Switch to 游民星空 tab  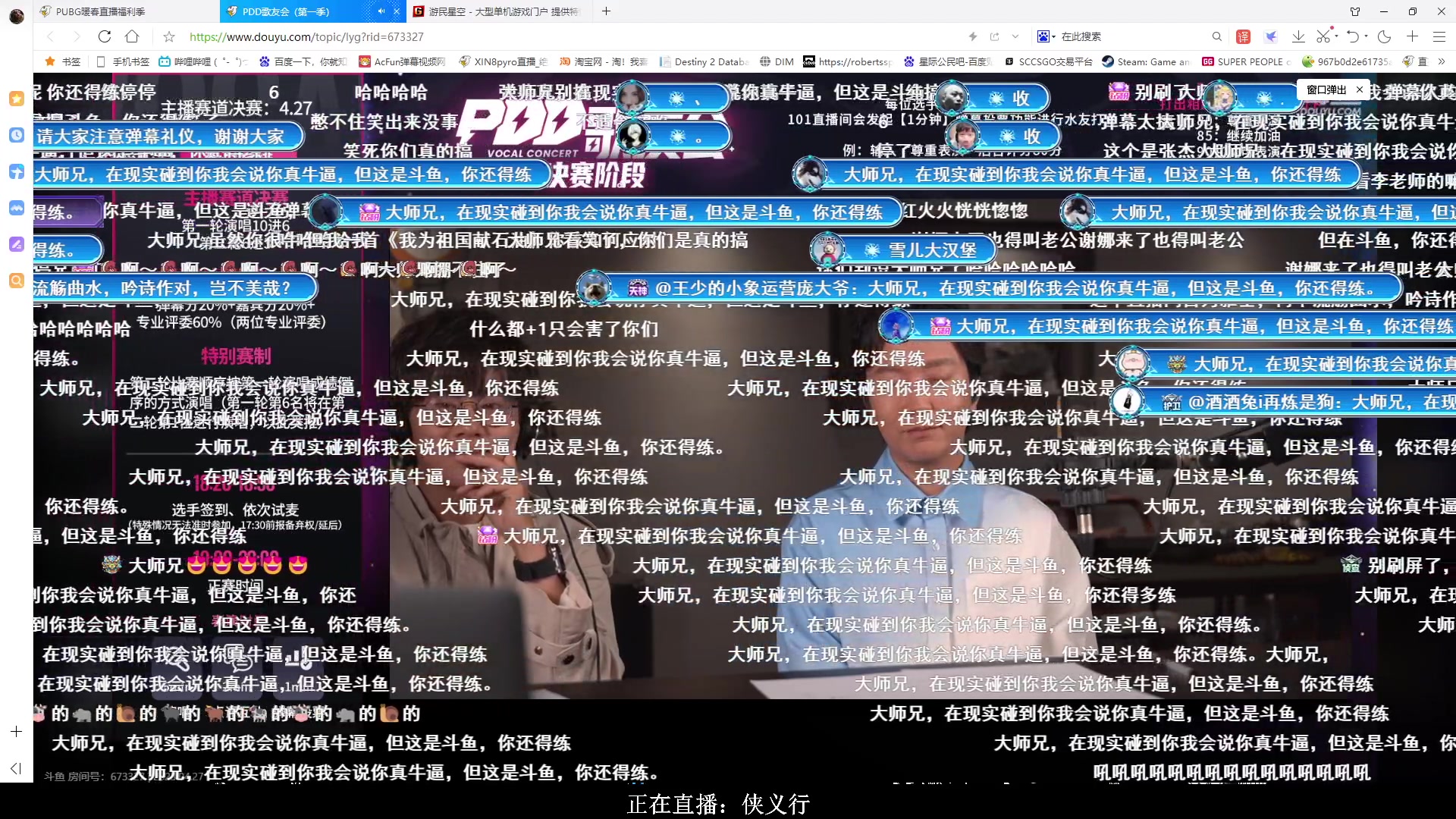(x=498, y=11)
